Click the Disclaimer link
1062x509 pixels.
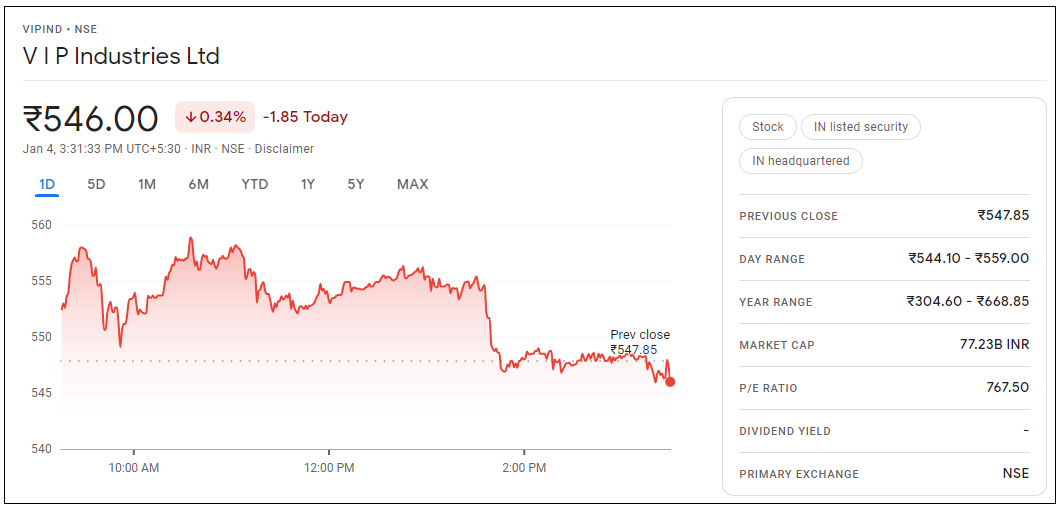coord(284,149)
